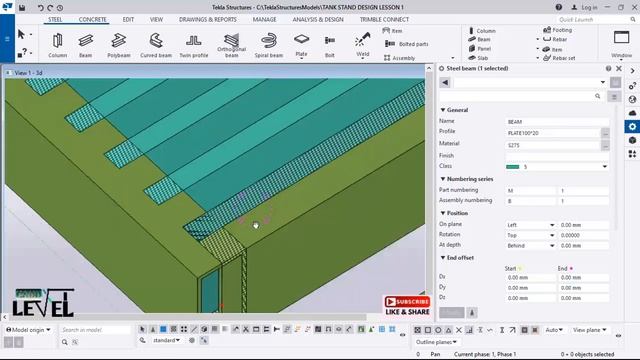Click the Undo icon

40,7
